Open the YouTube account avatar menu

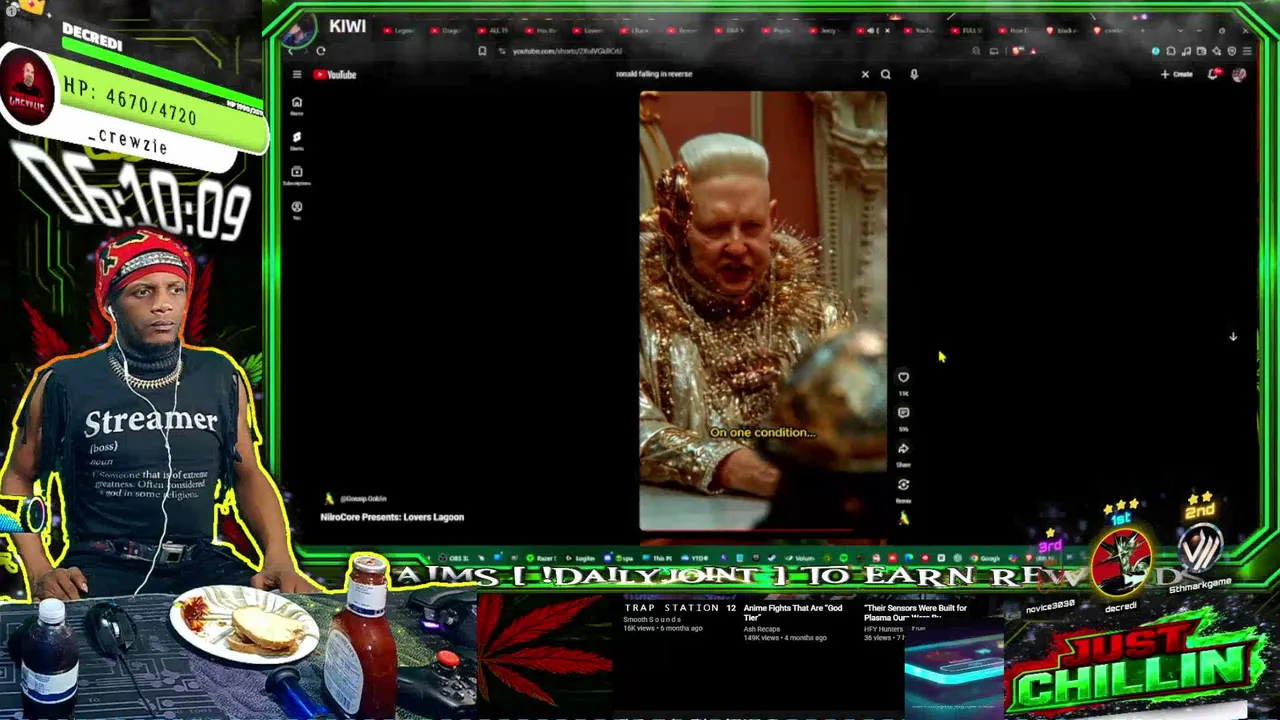(1239, 74)
